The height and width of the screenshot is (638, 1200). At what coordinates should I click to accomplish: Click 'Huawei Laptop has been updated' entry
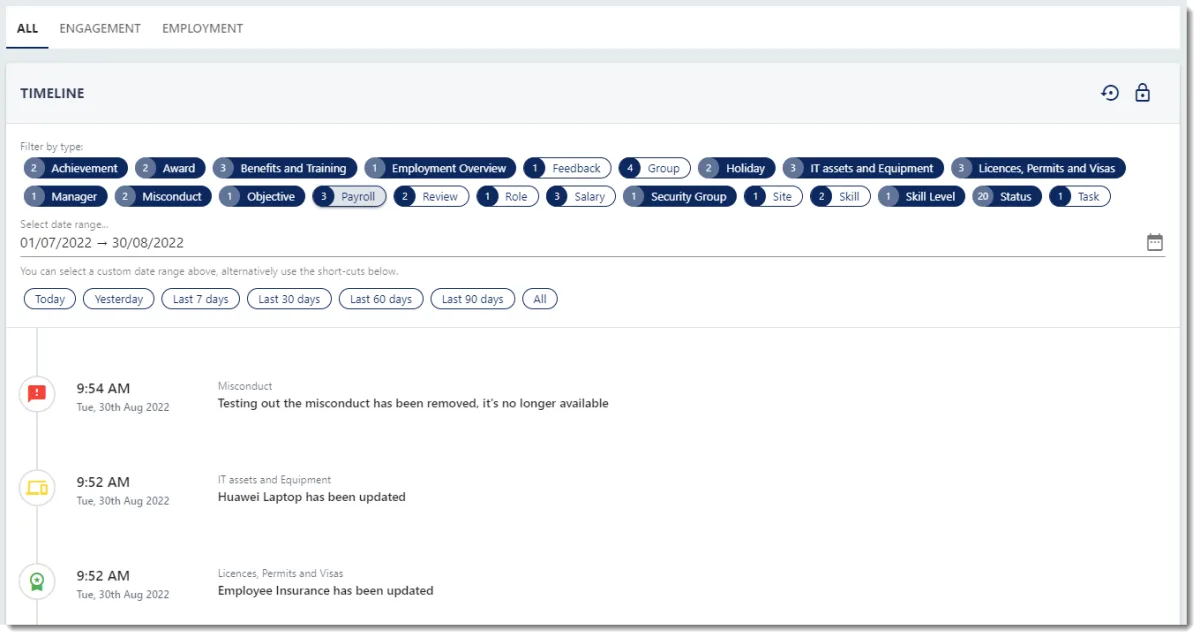point(312,497)
